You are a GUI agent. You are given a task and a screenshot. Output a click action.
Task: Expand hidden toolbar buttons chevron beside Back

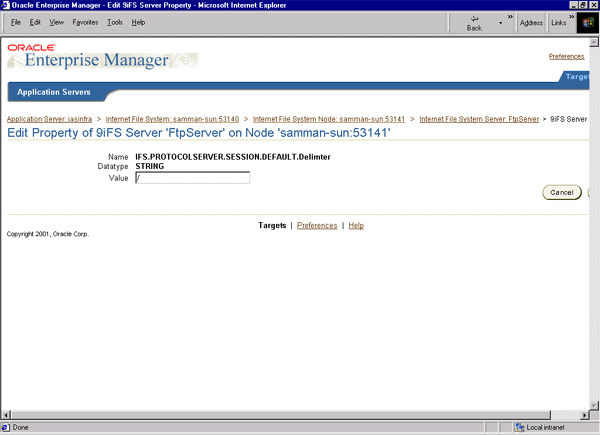point(510,16)
